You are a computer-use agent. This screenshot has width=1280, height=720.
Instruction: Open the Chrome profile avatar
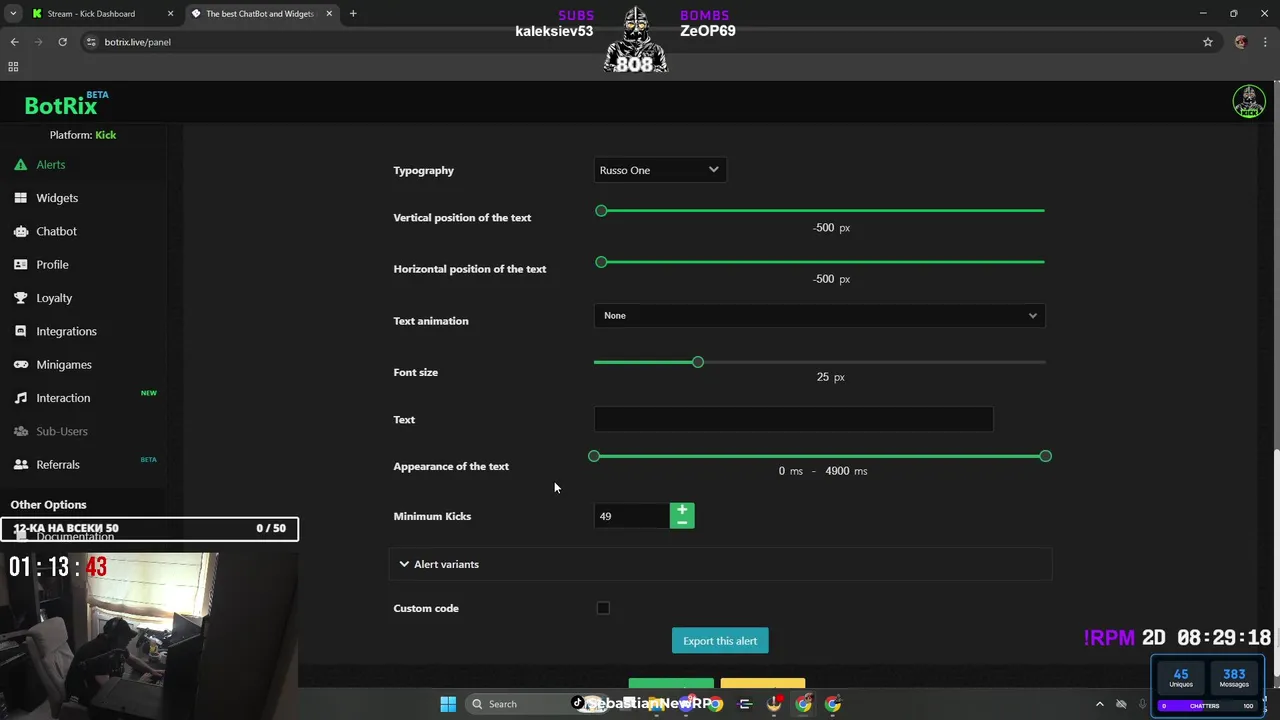[x=1241, y=42]
